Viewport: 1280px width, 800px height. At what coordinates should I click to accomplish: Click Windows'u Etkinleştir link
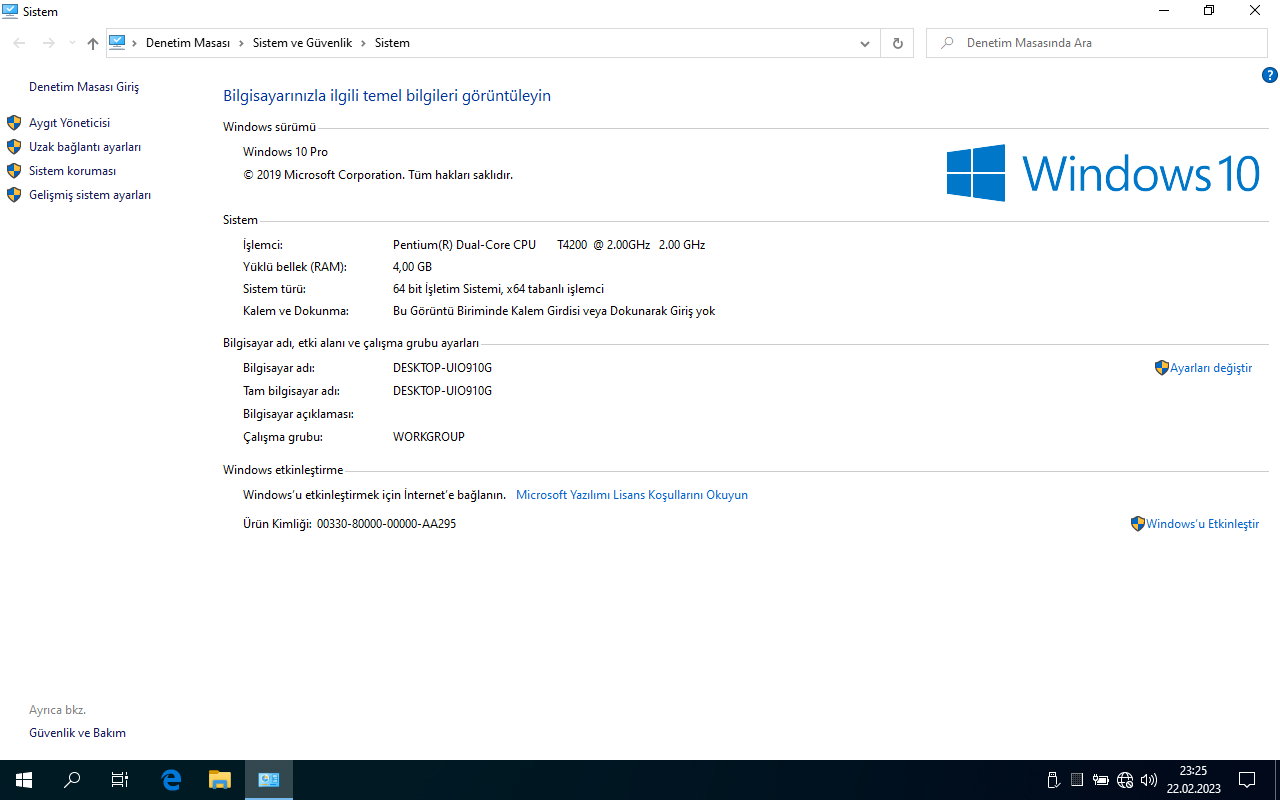click(1202, 524)
